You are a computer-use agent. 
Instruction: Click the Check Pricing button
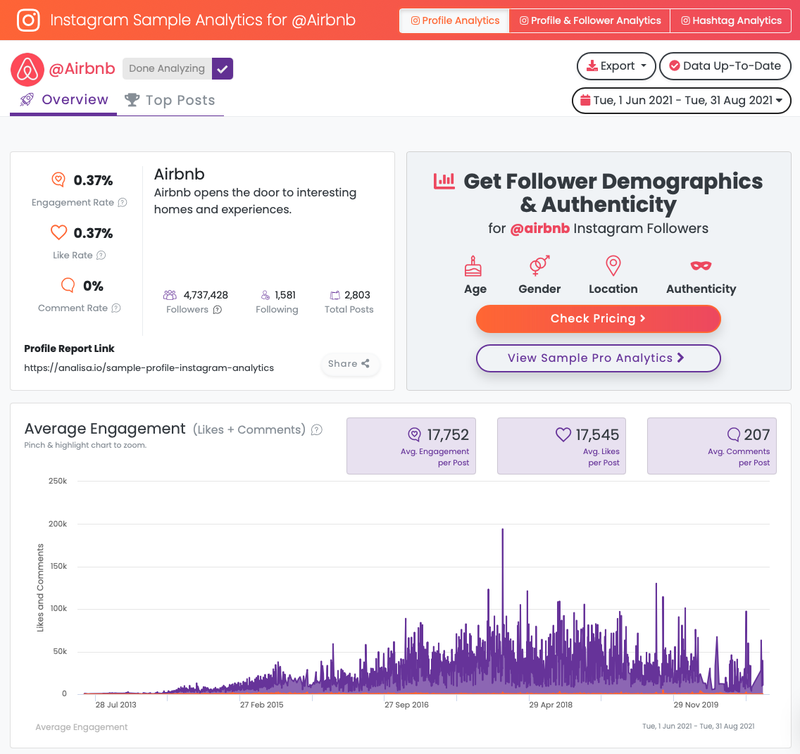click(x=598, y=319)
